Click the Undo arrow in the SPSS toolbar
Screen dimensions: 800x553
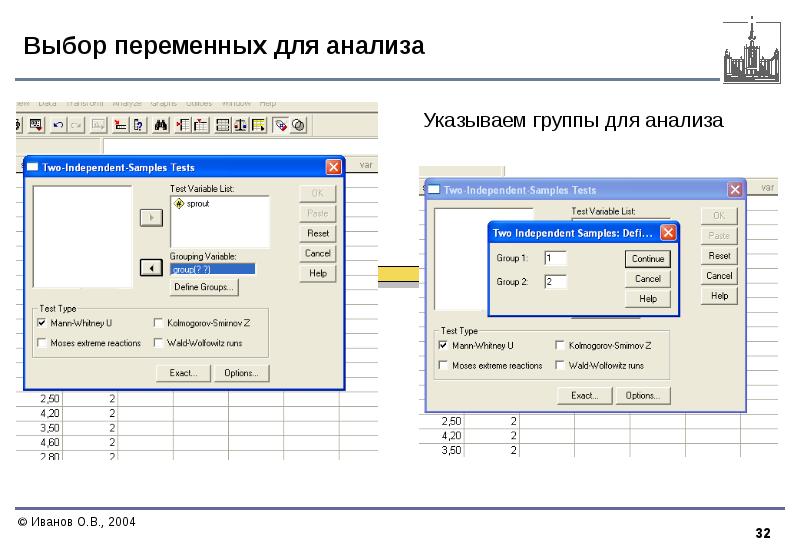[57, 125]
